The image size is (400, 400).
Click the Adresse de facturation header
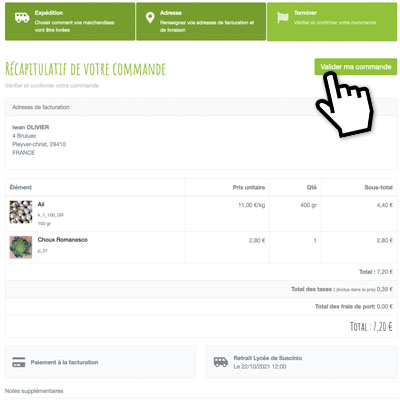[x=201, y=107]
